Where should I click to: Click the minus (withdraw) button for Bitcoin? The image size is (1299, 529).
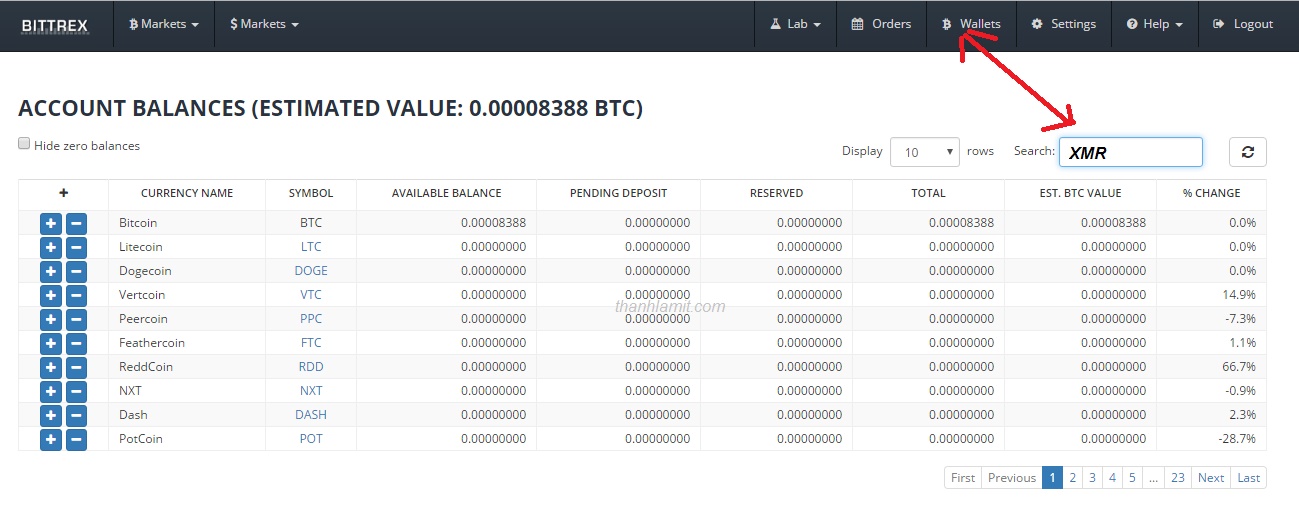pos(76,223)
